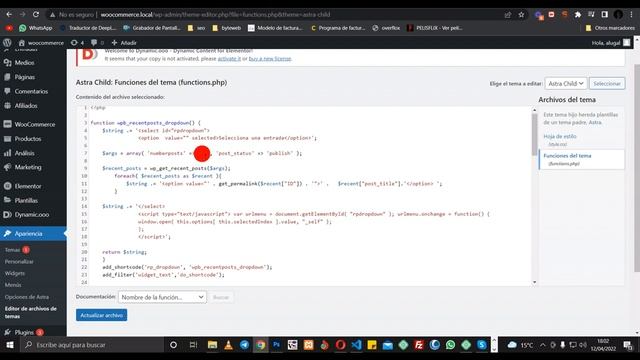Open Opciones de Astra submenu item

pos(27,297)
